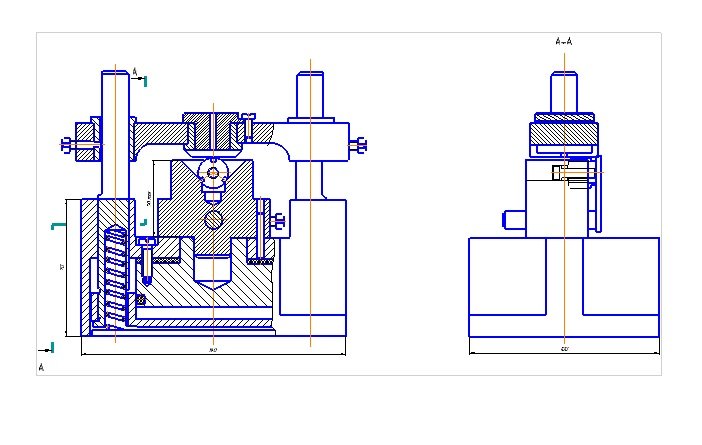Click the teal section arrow at bottom-left corner

coord(44,348)
